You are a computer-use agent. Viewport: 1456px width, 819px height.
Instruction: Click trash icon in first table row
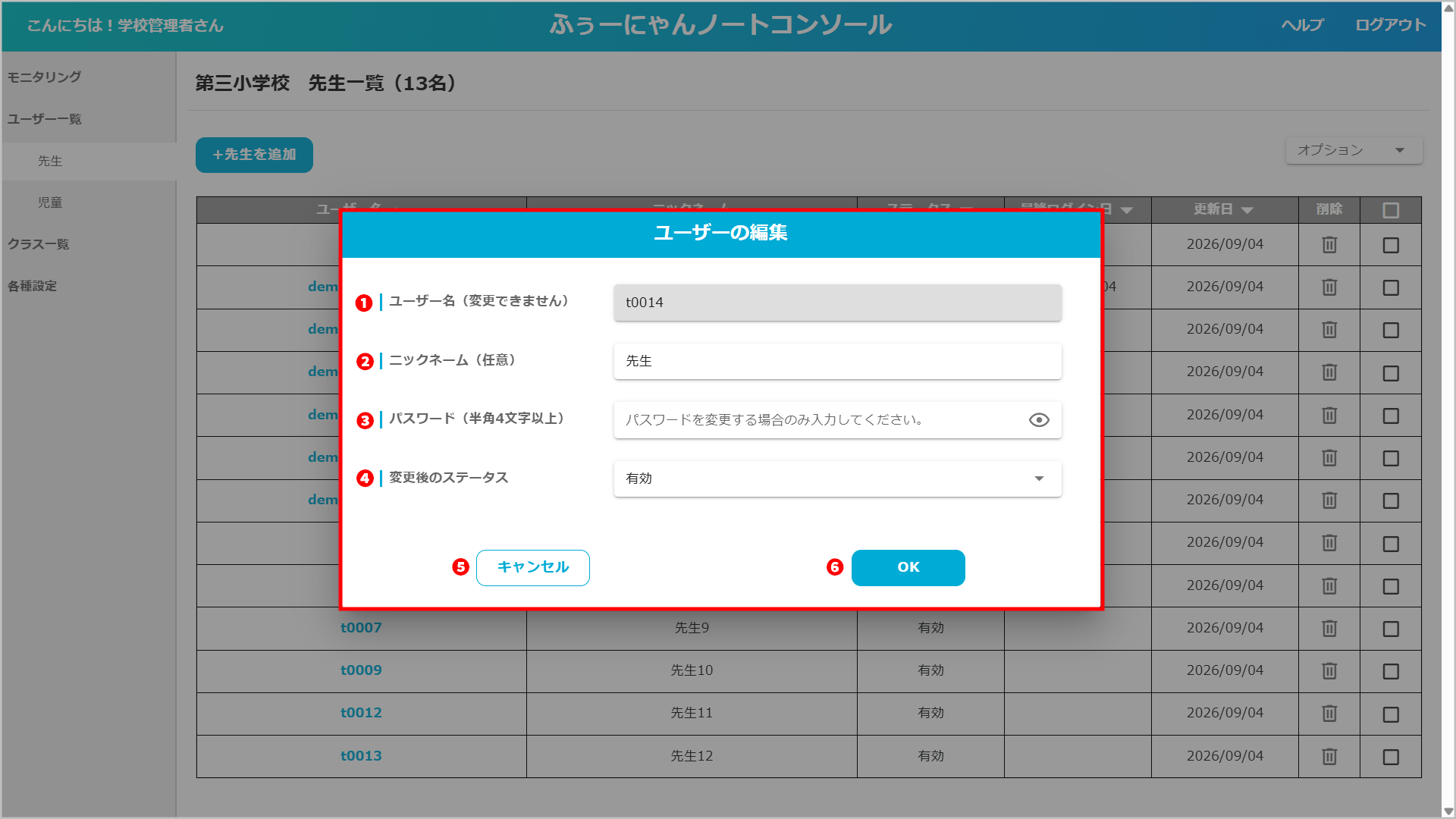point(1329,245)
